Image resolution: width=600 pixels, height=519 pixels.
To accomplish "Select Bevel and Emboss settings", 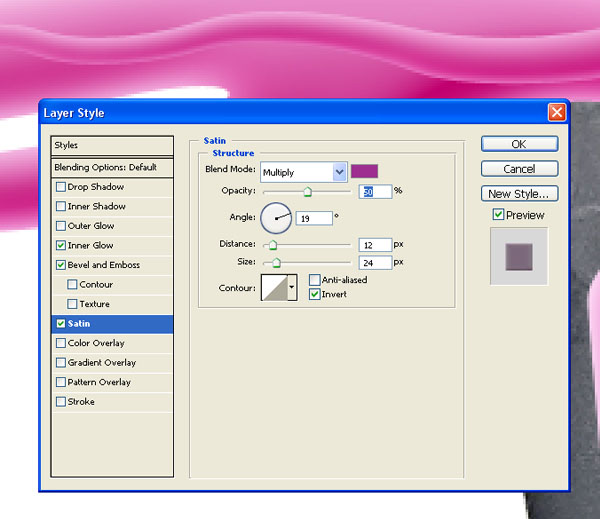I will click(104, 265).
